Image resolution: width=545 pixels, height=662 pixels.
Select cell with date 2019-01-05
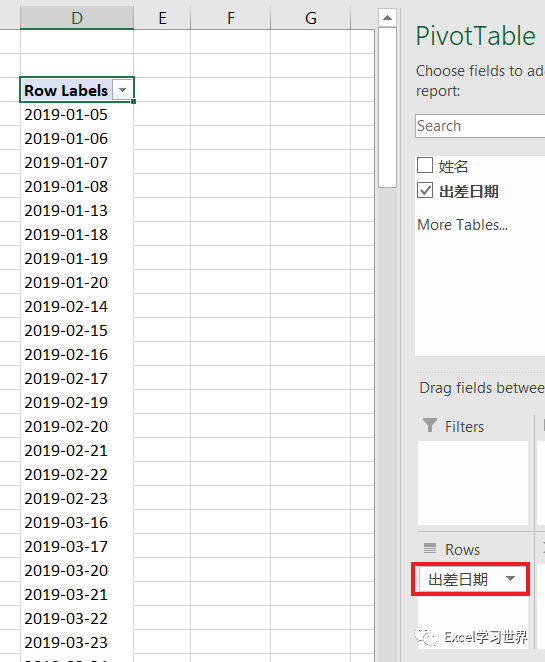[x=77, y=114]
